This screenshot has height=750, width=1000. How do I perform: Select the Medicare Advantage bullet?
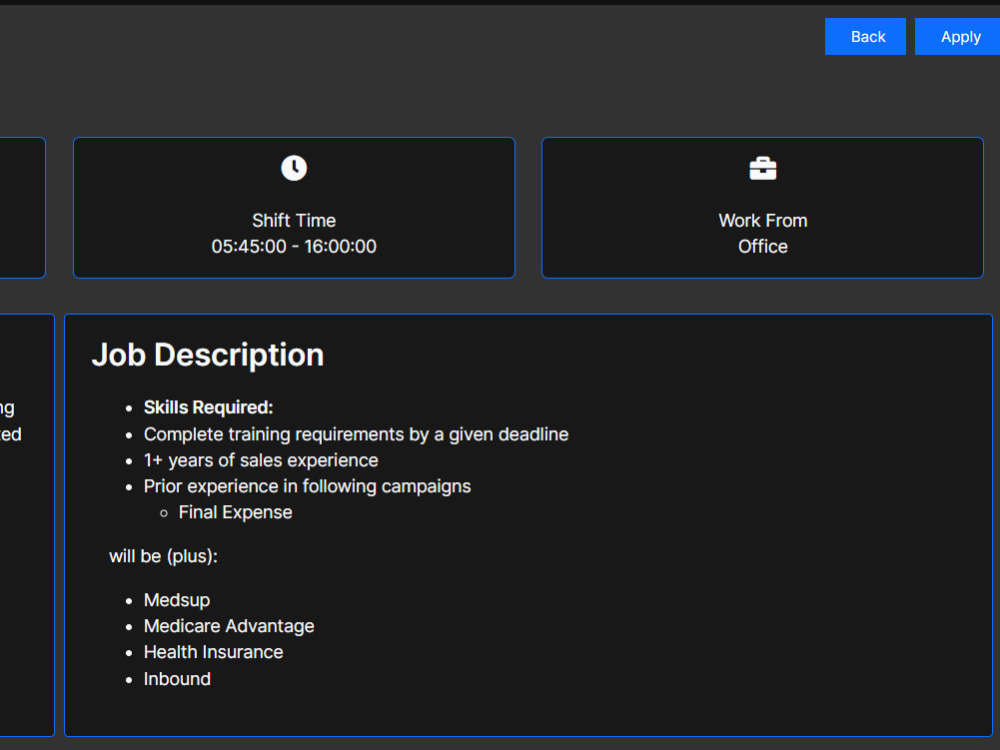(229, 626)
